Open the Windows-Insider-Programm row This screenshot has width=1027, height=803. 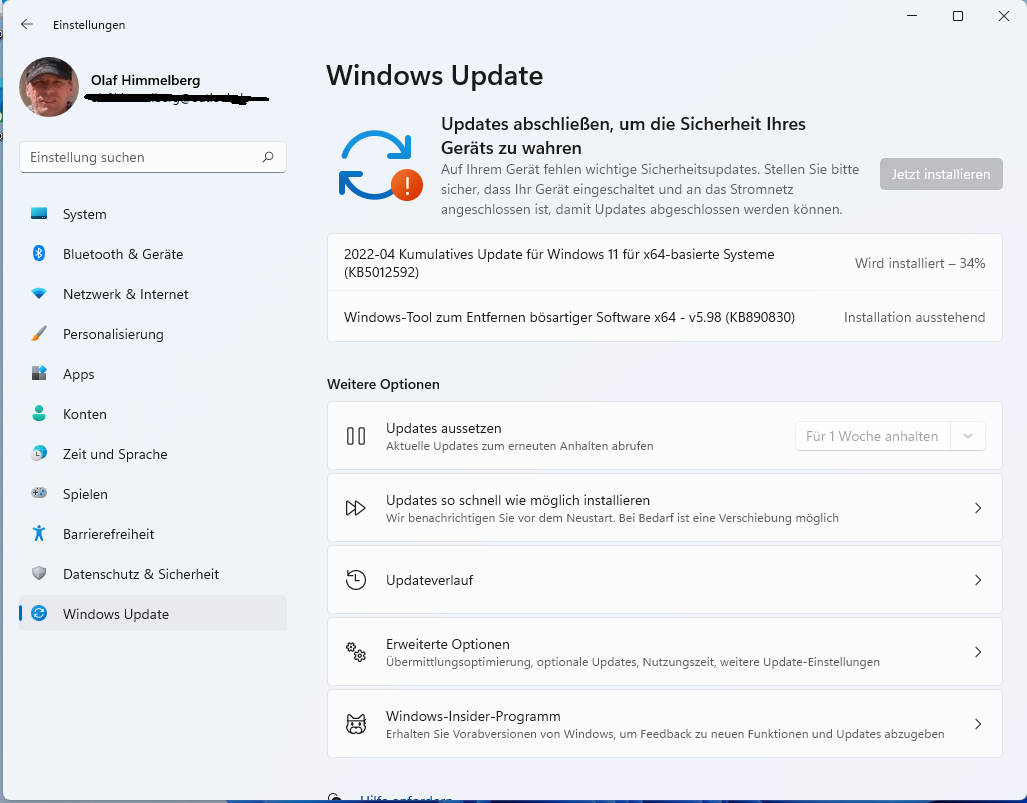664,724
